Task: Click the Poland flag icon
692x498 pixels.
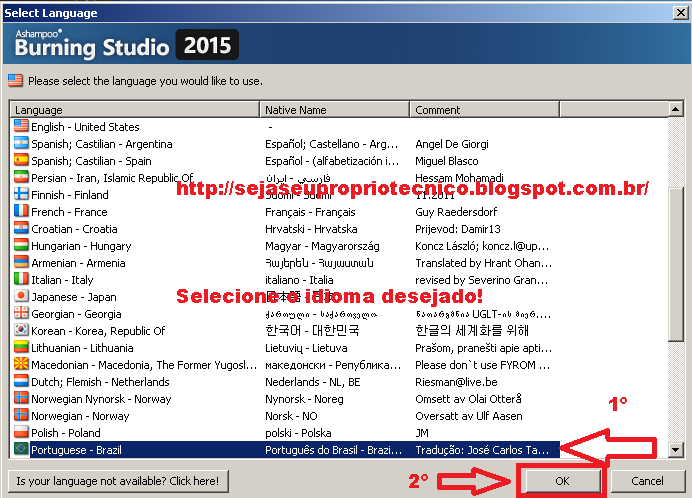Action: click(x=21, y=432)
